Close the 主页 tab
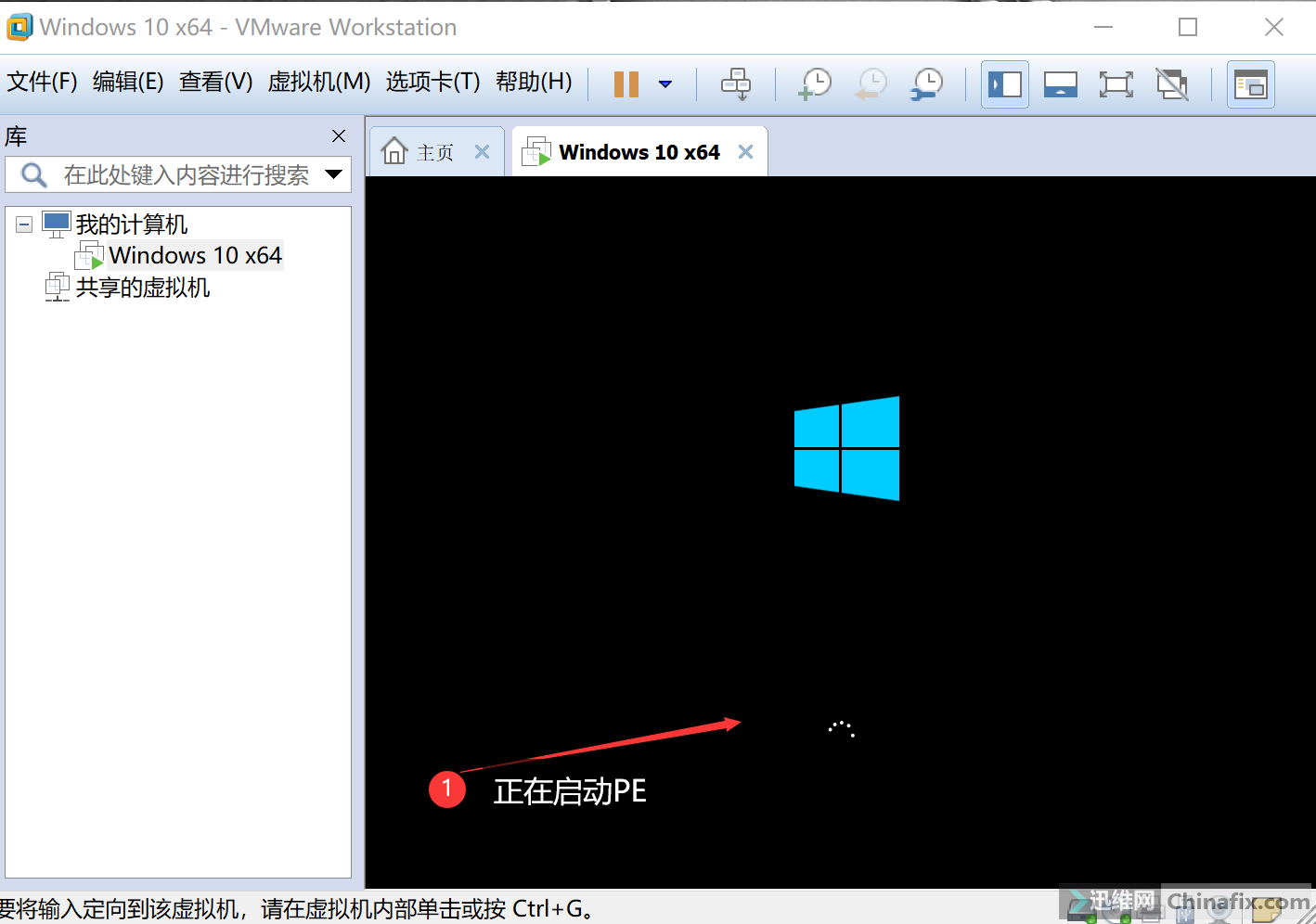Screen dimensions: 1316x924 483,152
